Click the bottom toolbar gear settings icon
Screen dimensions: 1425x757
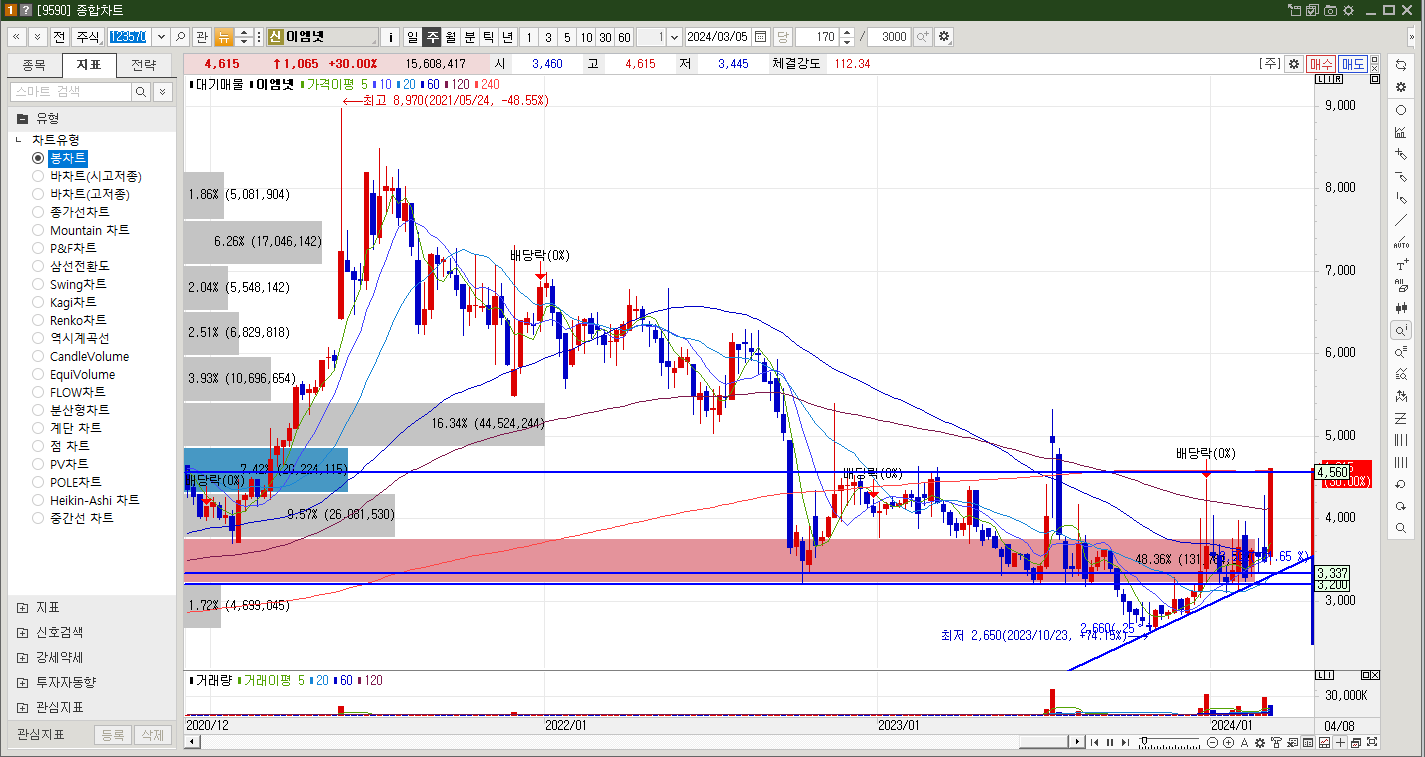point(1260,743)
